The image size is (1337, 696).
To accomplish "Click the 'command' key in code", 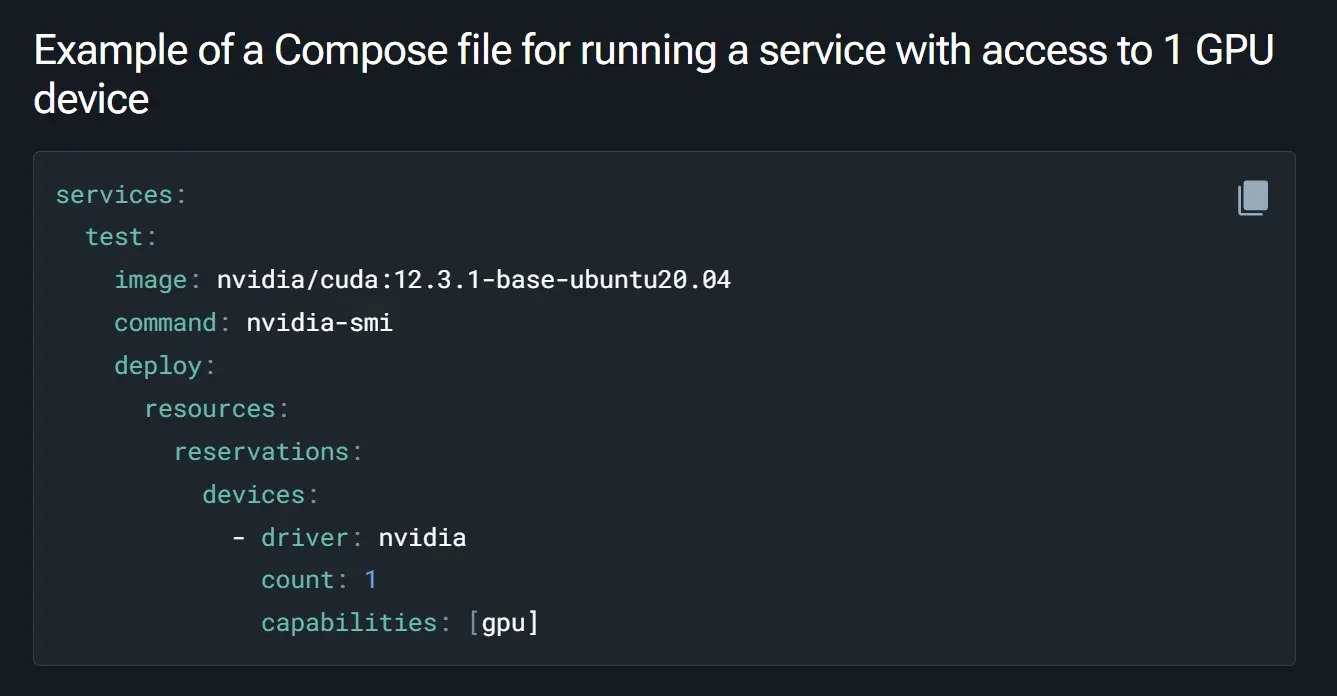I will (165, 323).
